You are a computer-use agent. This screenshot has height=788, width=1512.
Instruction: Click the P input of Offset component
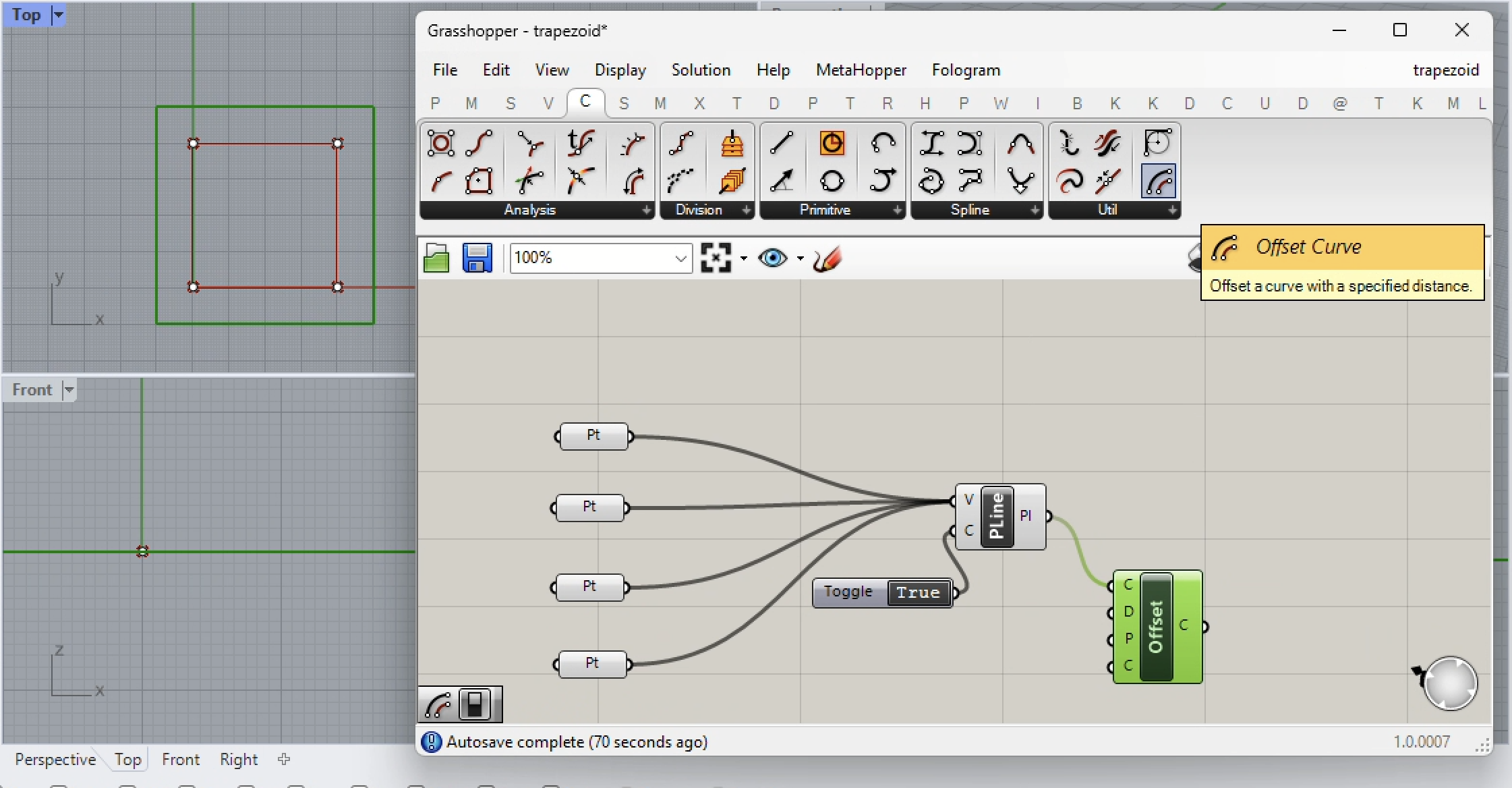click(x=1128, y=639)
